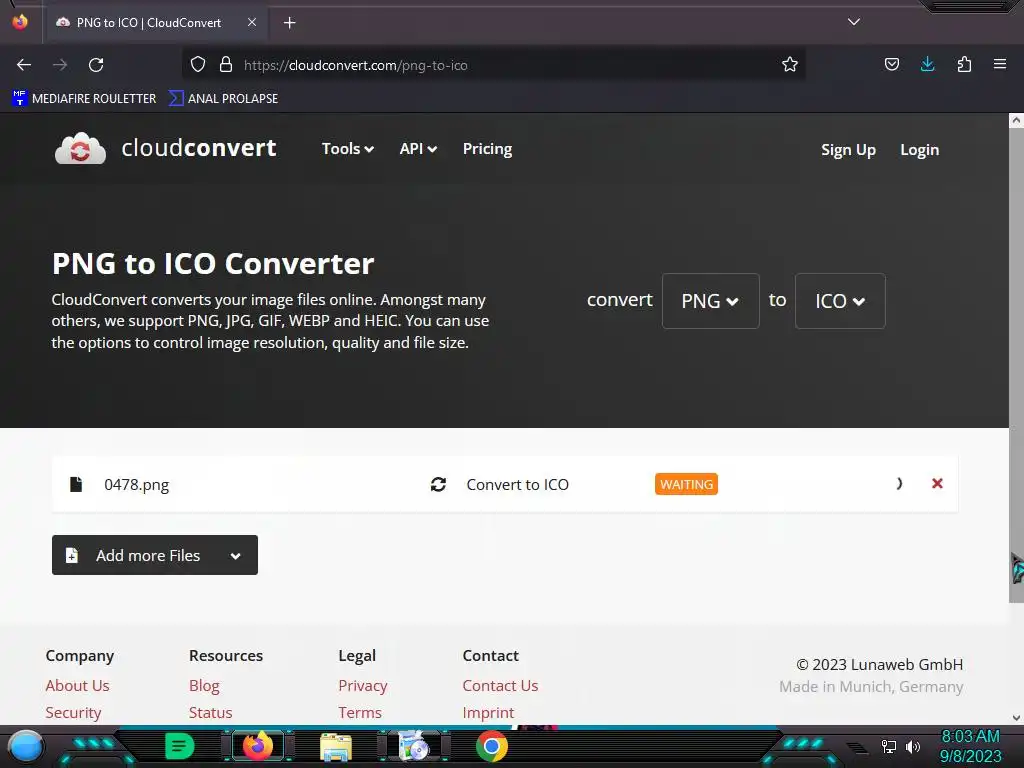Viewport: 1024px width, 768px height.
Task: Click the Add more Files button
Action: [x=155, y=555]
